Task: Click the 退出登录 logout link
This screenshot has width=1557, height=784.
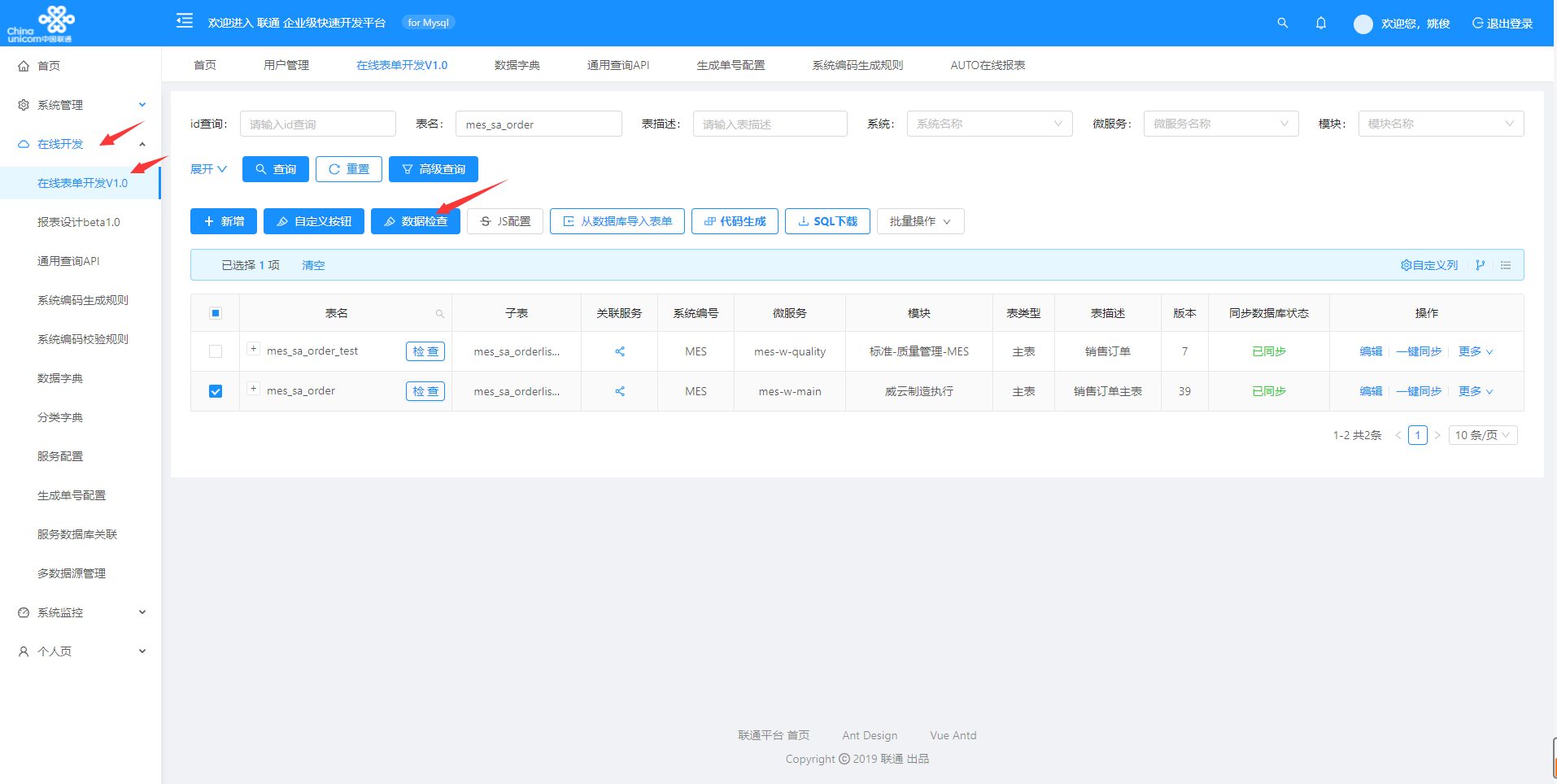Action: [1502, 24]
